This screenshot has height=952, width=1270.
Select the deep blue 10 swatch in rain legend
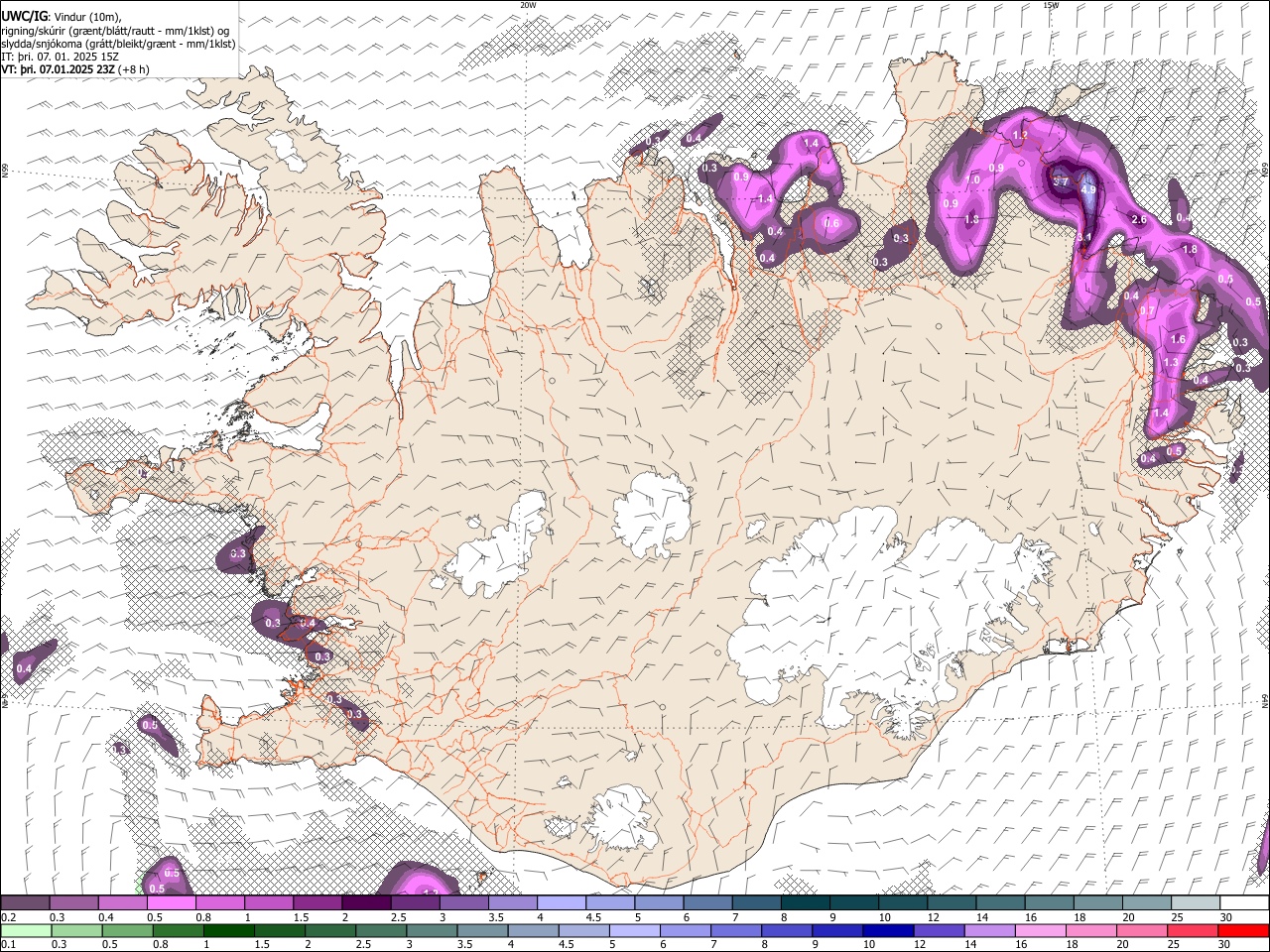click(x=889, y=931)
